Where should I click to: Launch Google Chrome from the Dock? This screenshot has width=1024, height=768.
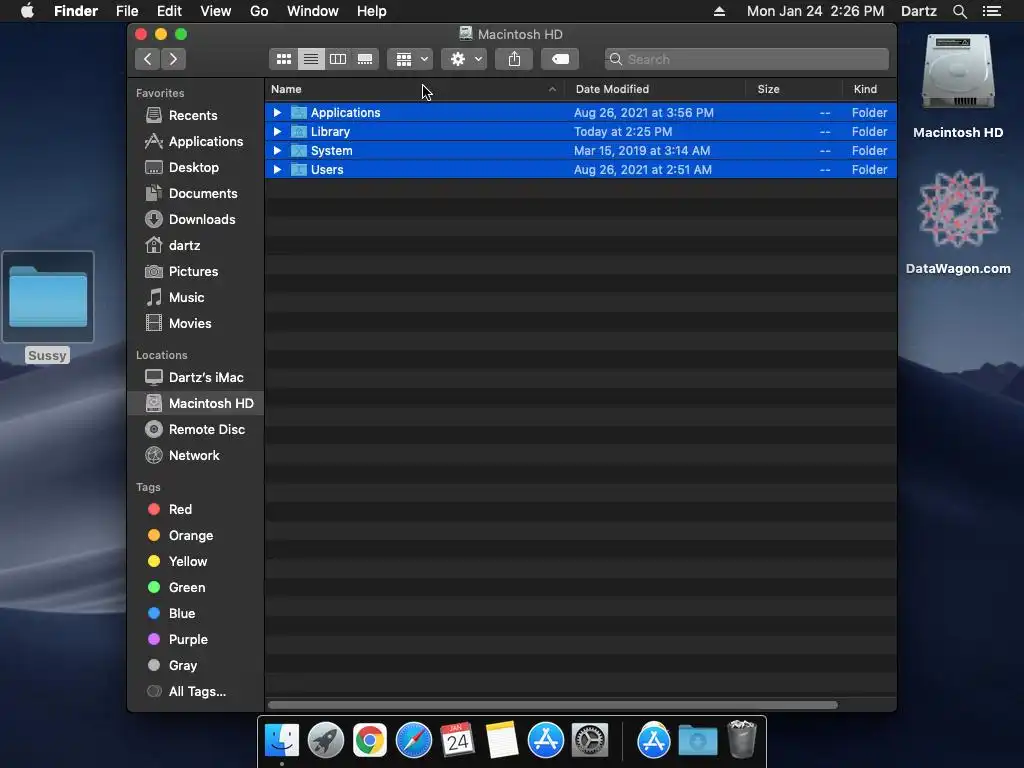tap(370, 741)
